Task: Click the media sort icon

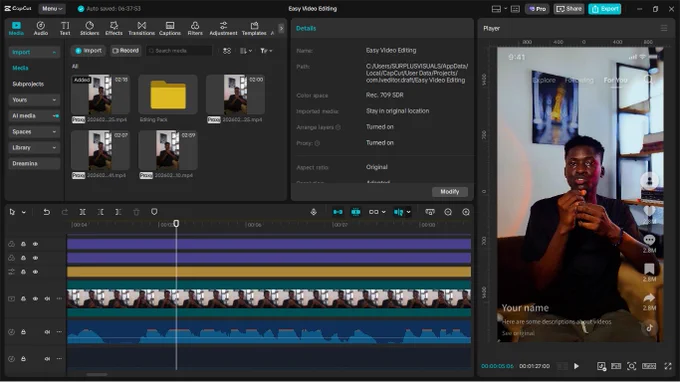Action: pos(227,51)
